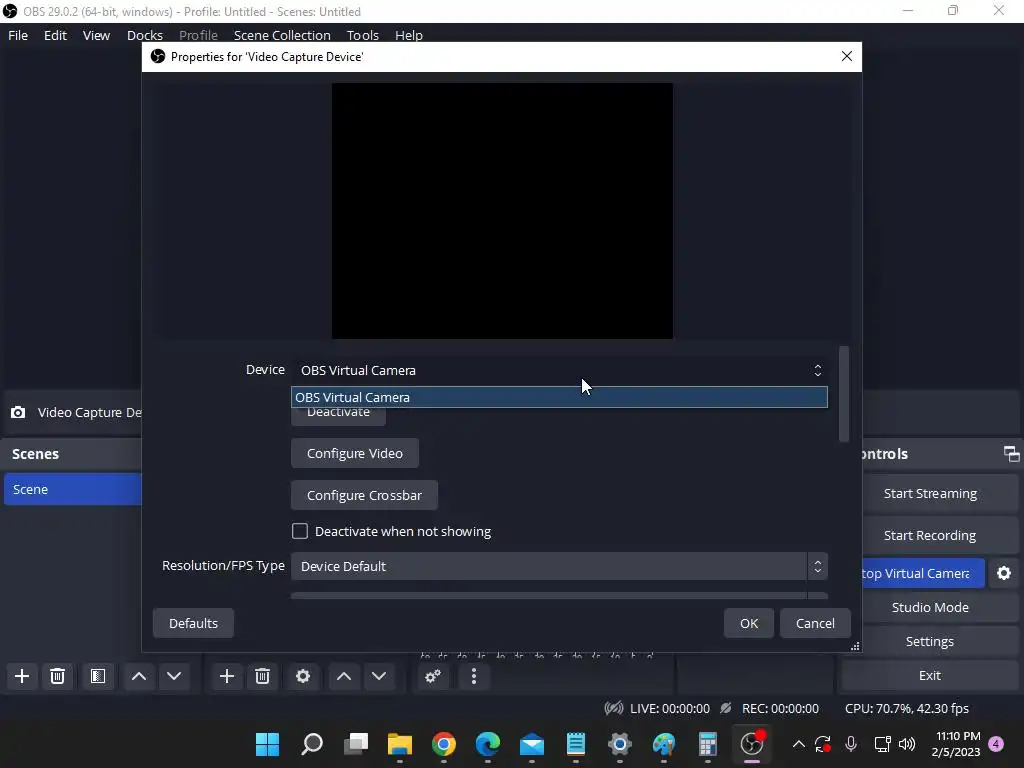Image resolution: width=1024 pixels, height=768 pixels.
Task: Open the Tools menu
Action: click(x=362, y=35)
